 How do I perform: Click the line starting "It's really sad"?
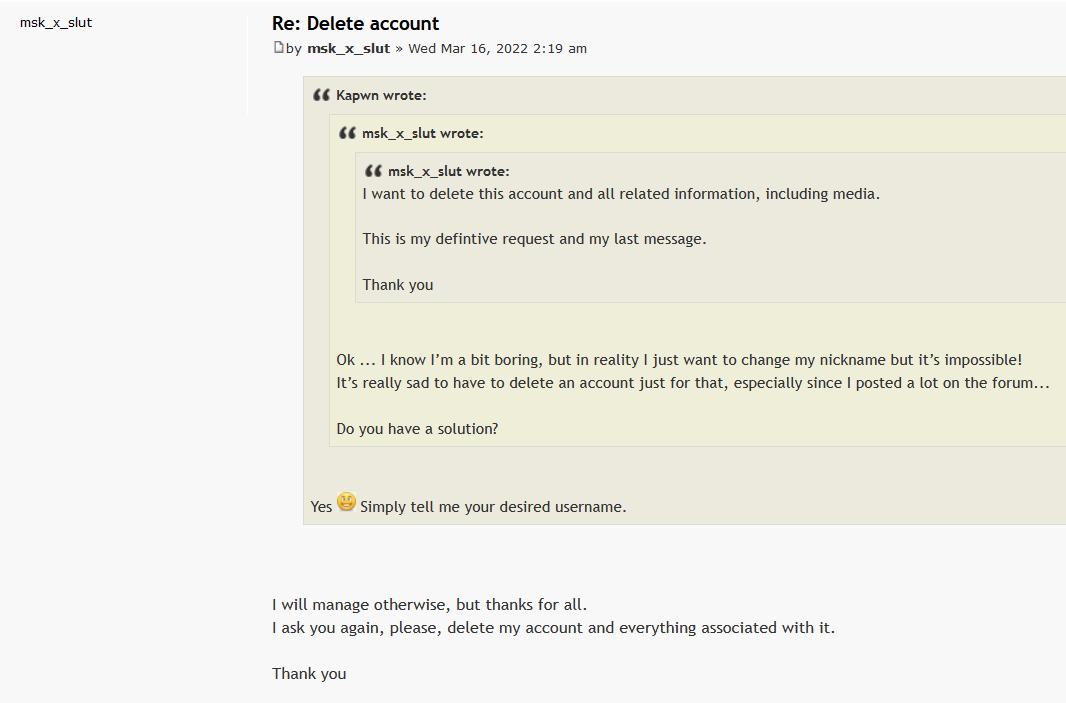692,383
